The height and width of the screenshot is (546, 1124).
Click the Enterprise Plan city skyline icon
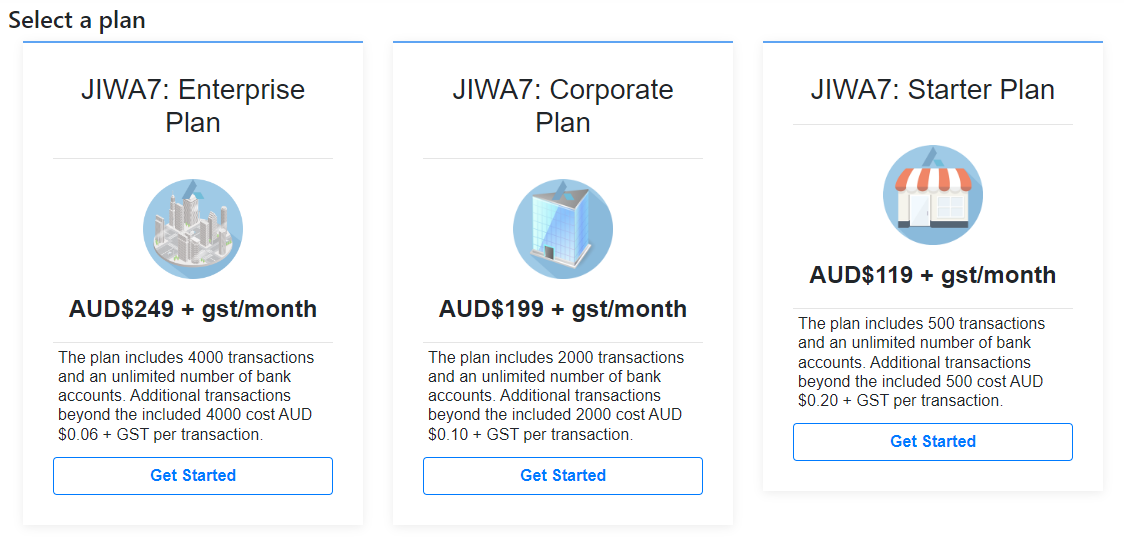[x=193, y=229]
